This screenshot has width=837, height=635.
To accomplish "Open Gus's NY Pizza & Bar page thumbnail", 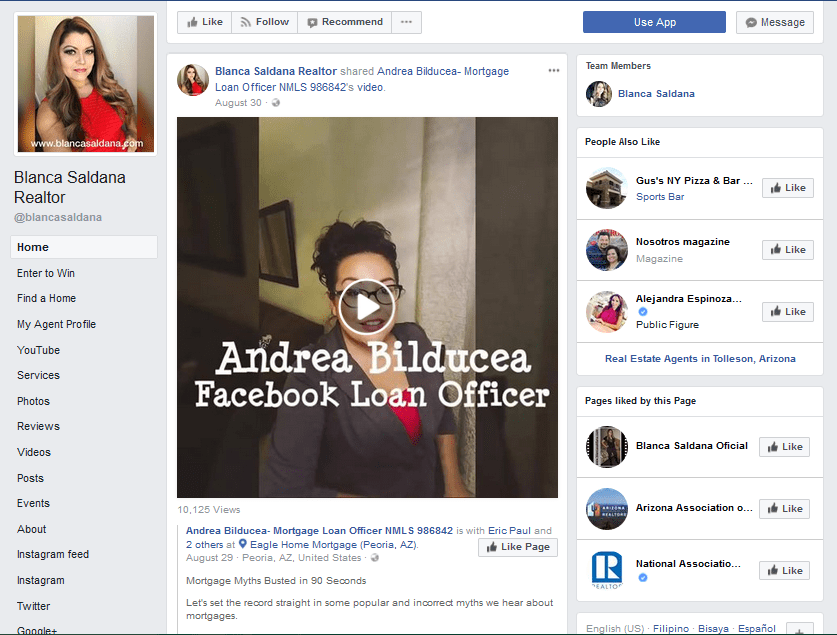I will tap(606, 188).
